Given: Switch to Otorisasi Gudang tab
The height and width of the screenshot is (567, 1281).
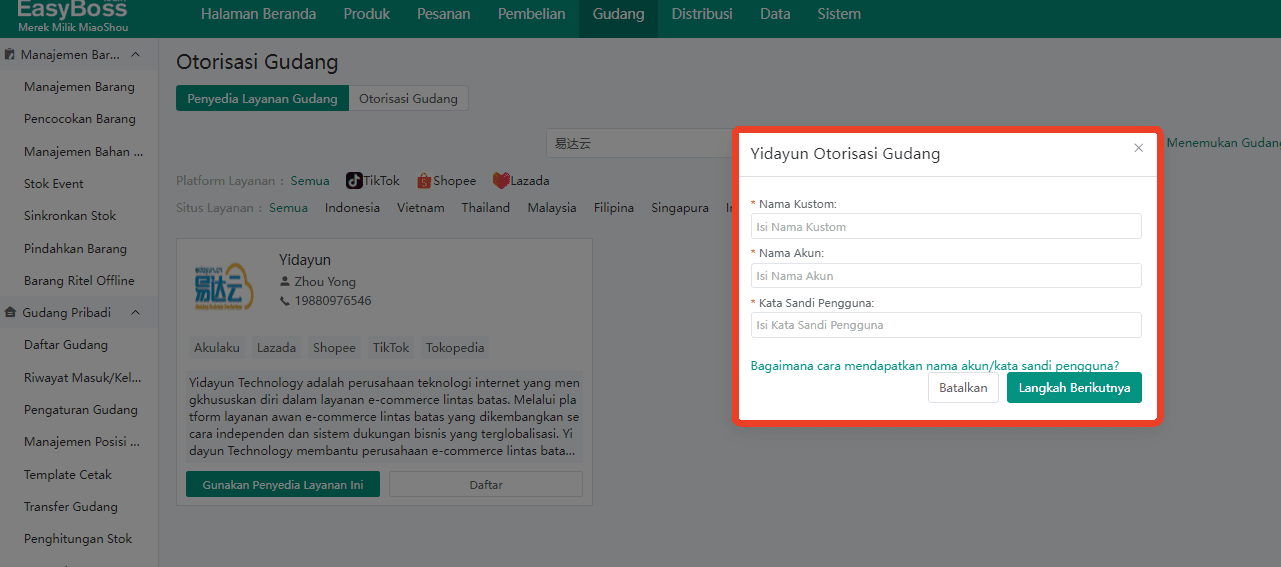Looking at the screenshot, I should coord(408,98).
